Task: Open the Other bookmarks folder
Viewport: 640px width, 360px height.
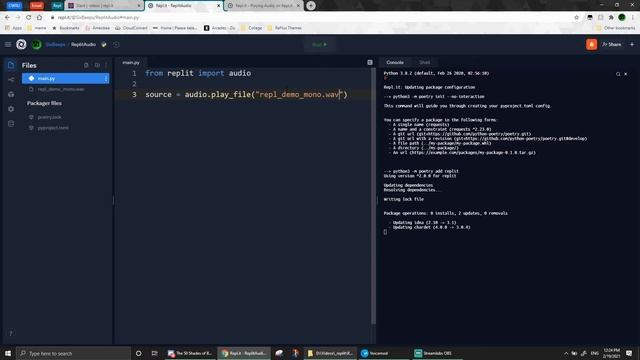Action: click(616, 28)
